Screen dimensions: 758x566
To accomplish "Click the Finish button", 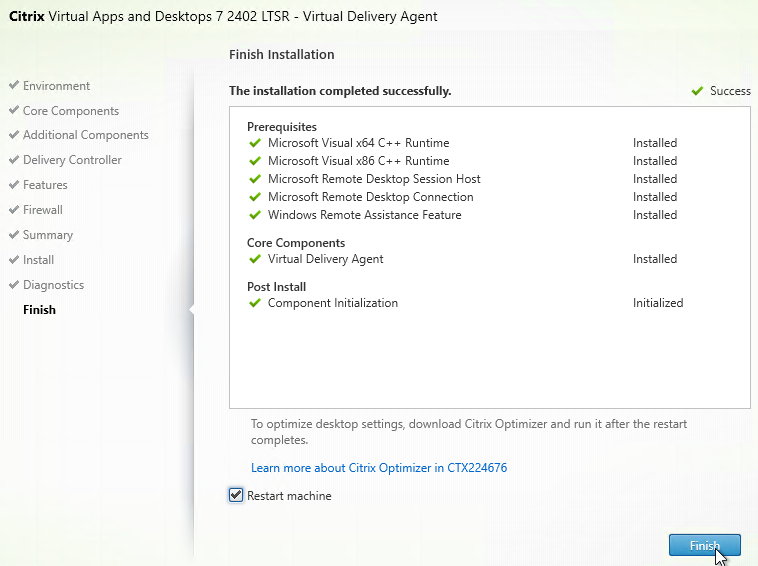I will point(704,545).
